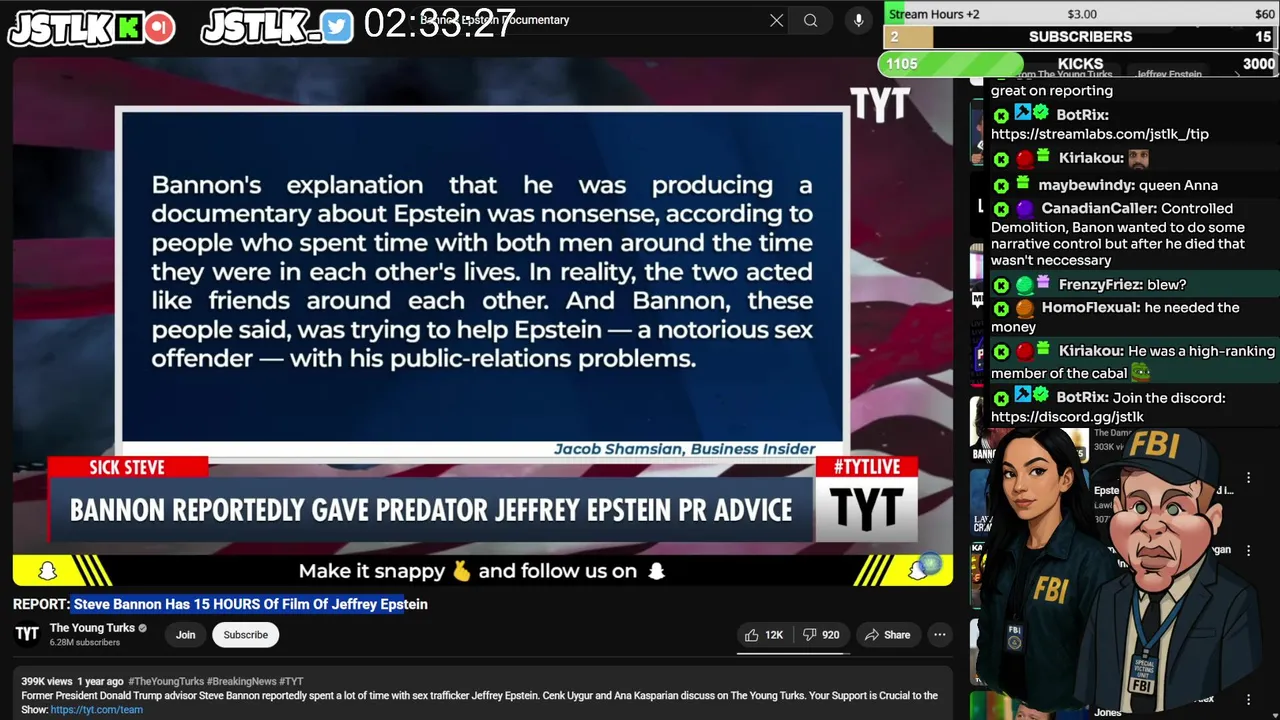Click the discord.gg/jstlk link in chat

1067,417
